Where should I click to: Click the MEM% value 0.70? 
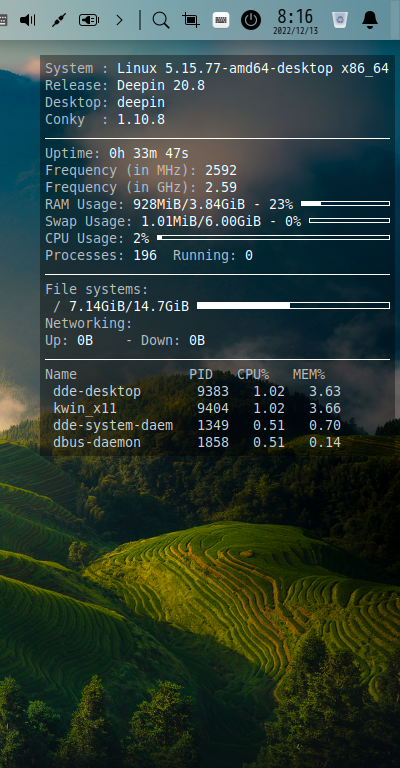(x=325, y=426)
